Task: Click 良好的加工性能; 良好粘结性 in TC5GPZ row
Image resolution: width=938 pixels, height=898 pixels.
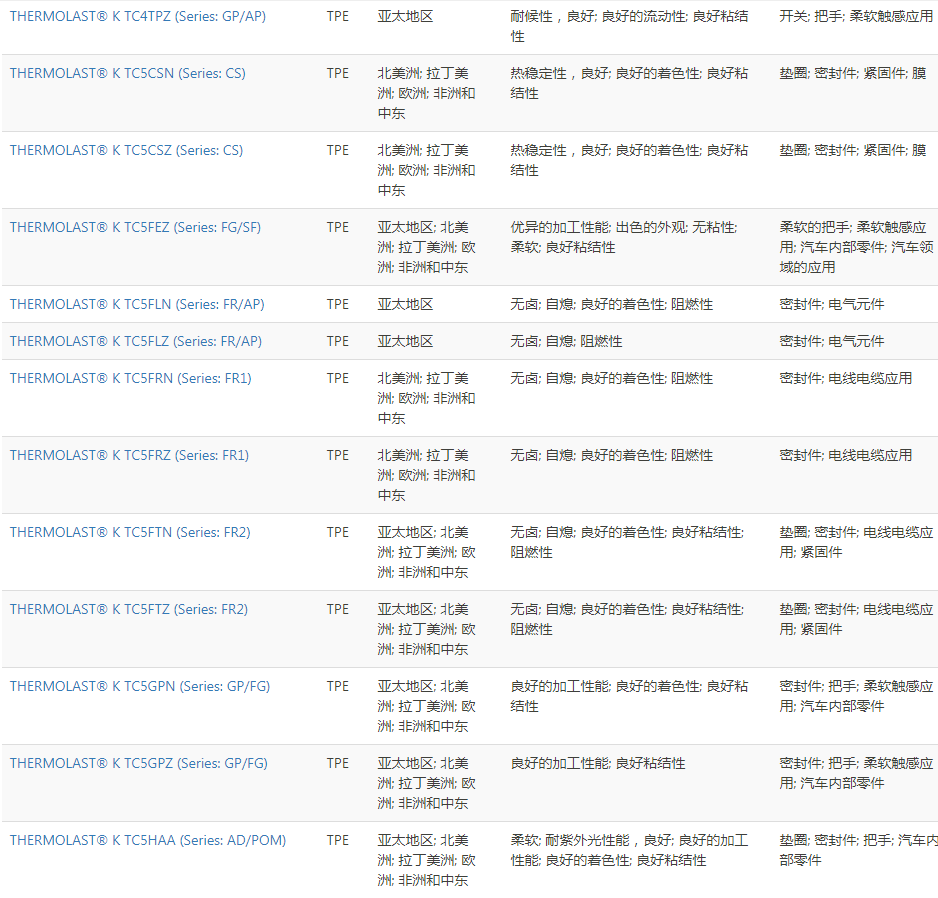Action: (598, 764)
